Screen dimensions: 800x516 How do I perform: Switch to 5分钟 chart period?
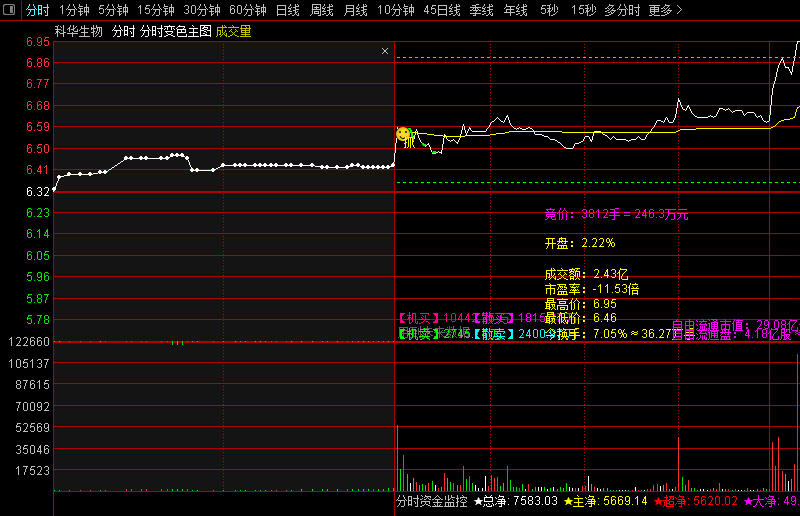113,10
